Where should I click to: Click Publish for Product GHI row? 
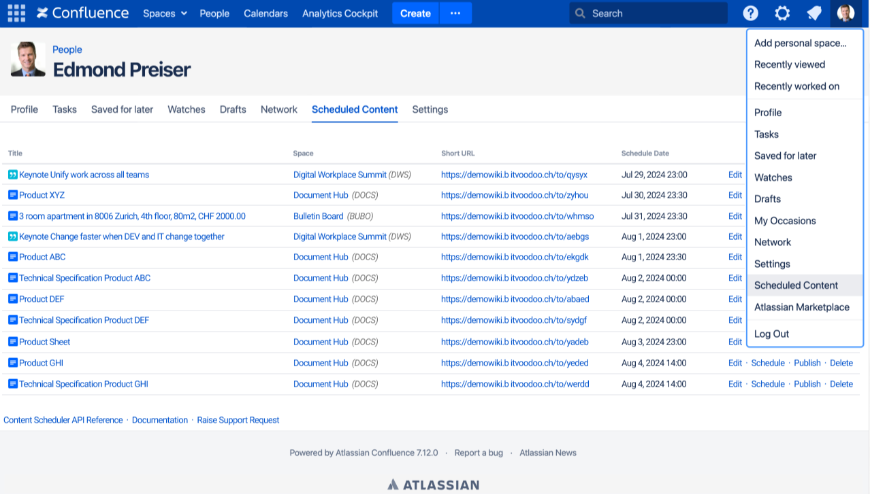807,363
